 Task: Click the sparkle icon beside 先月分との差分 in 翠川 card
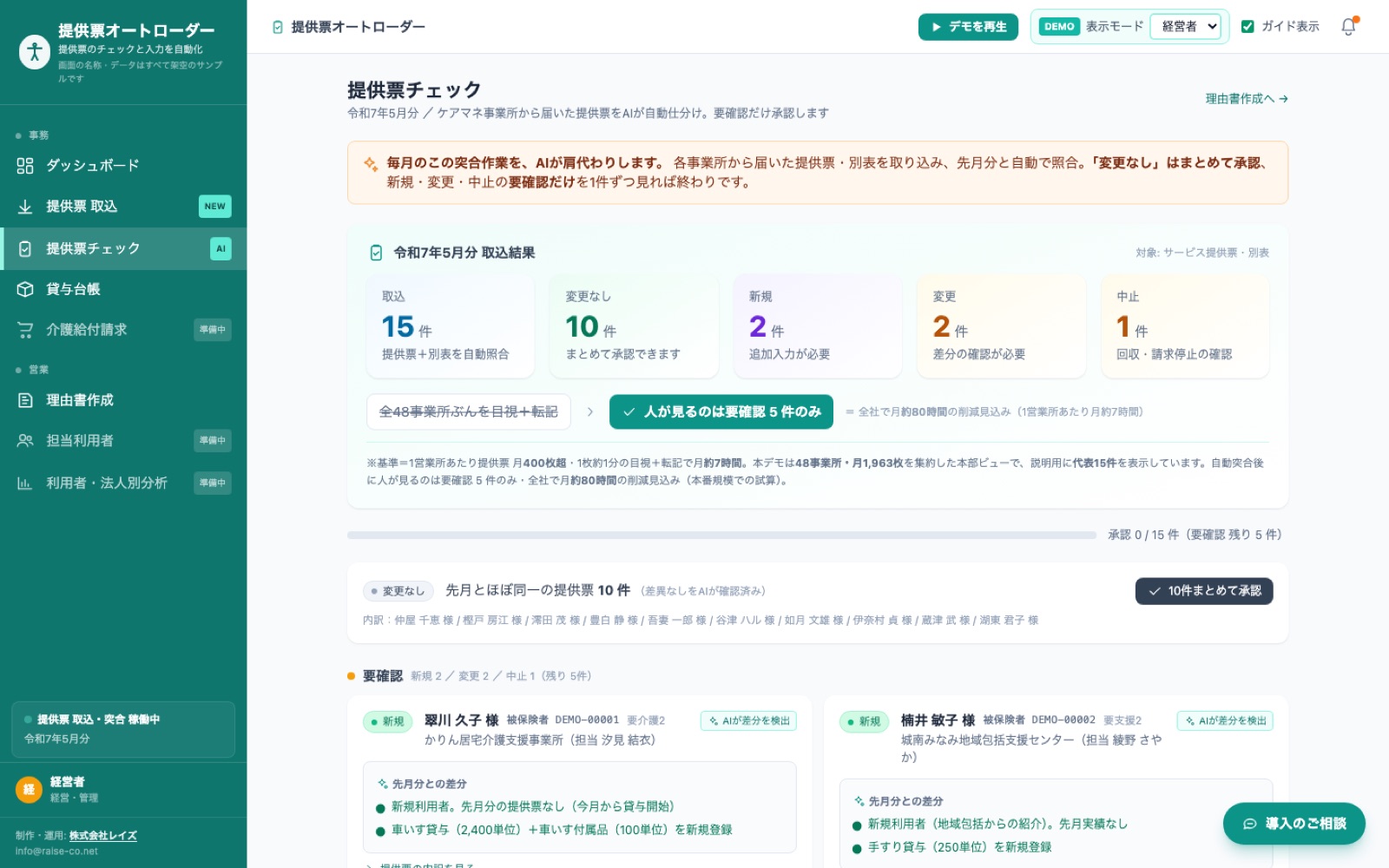coord(383,784)
